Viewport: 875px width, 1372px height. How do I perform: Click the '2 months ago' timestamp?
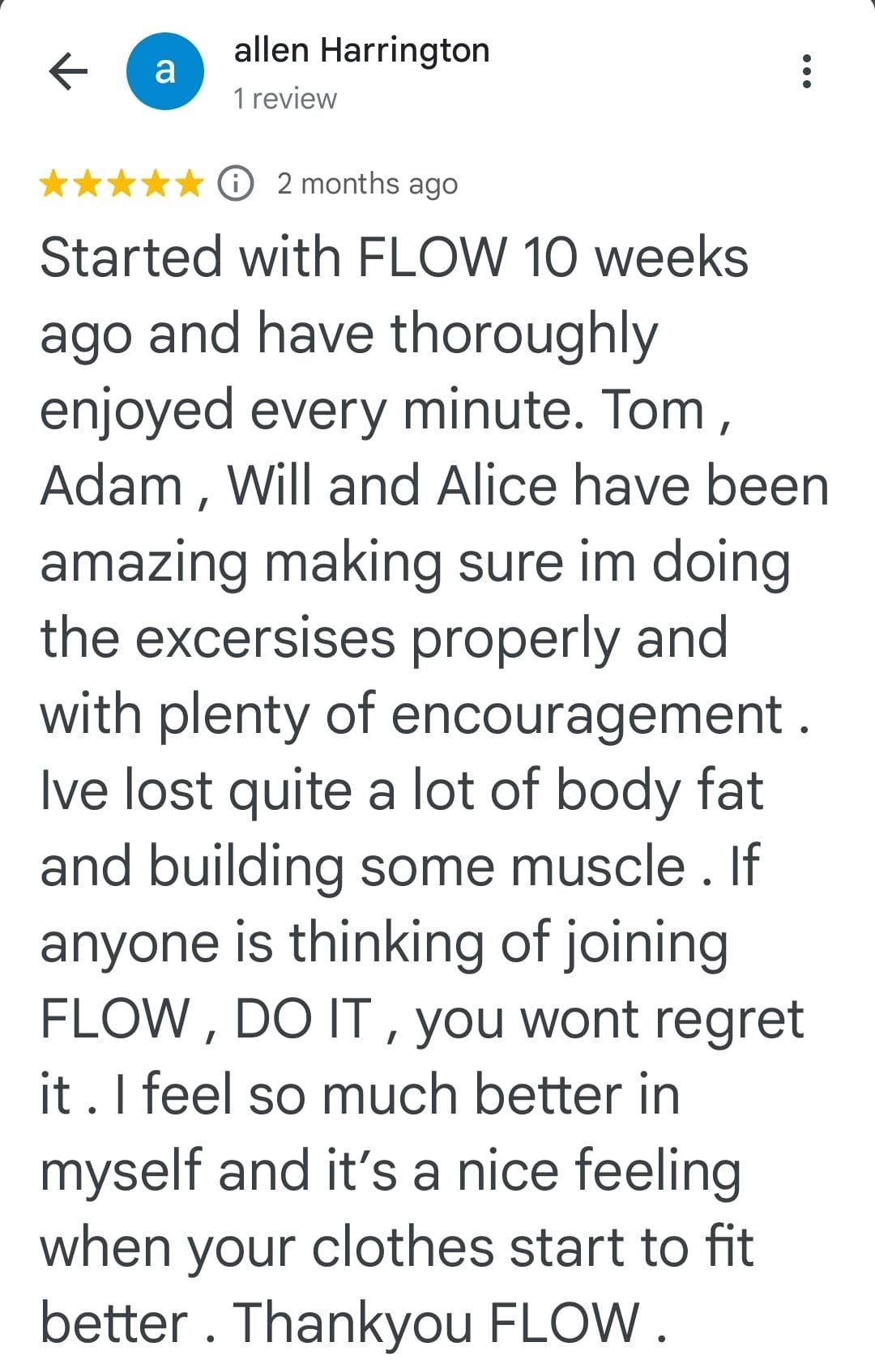point(367,184)
